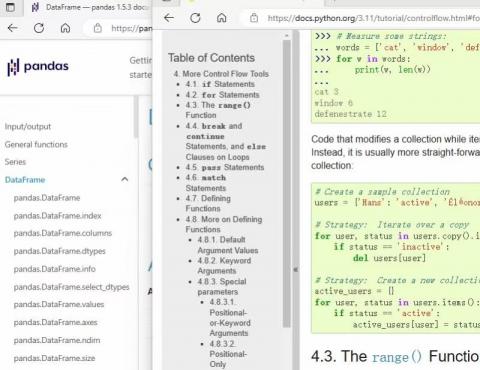Open 4. More Control Flow Tools link
This screenshot has height=370, width=480.
point(221,74)
